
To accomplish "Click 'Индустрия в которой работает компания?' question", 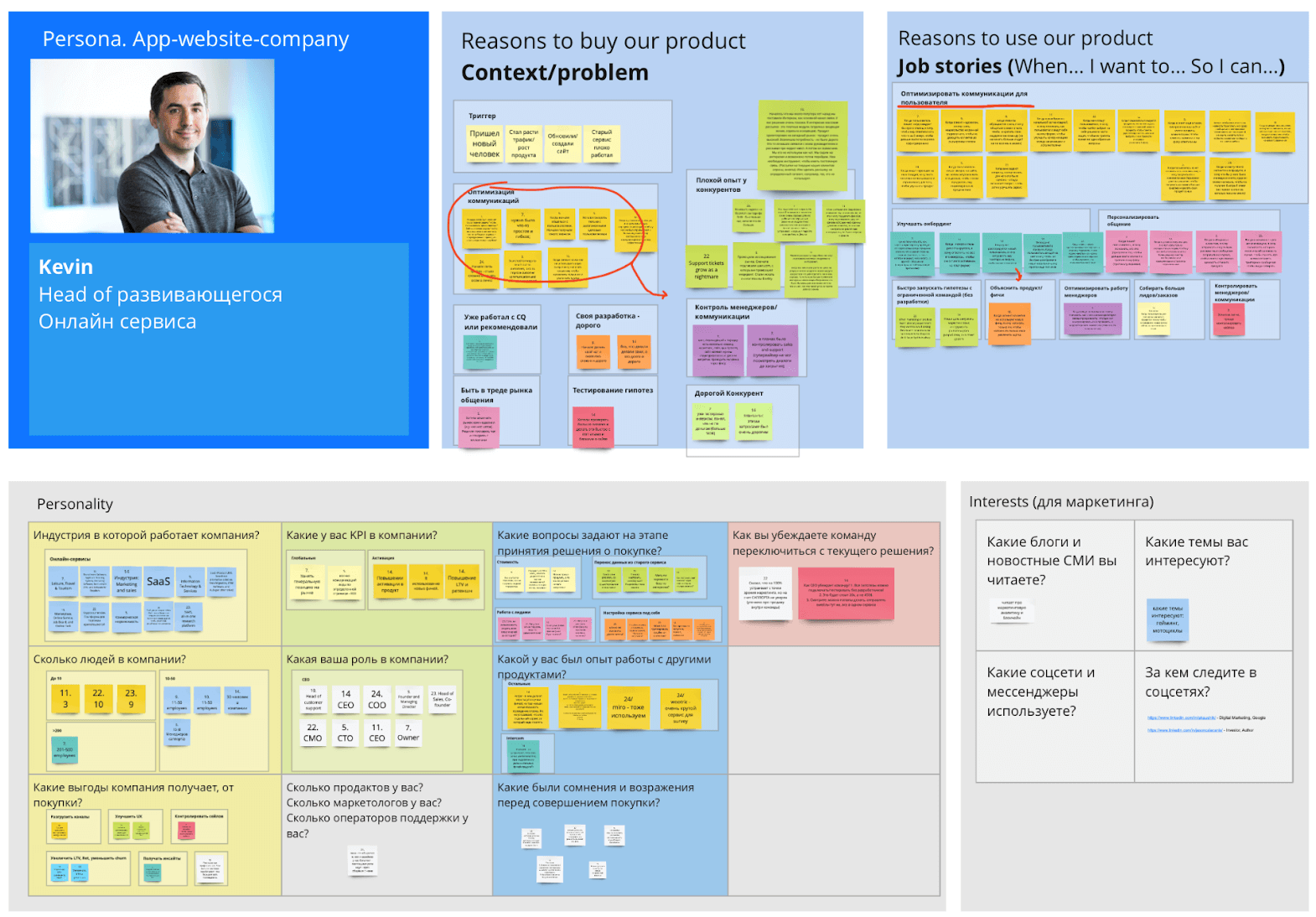I will 146,535.
